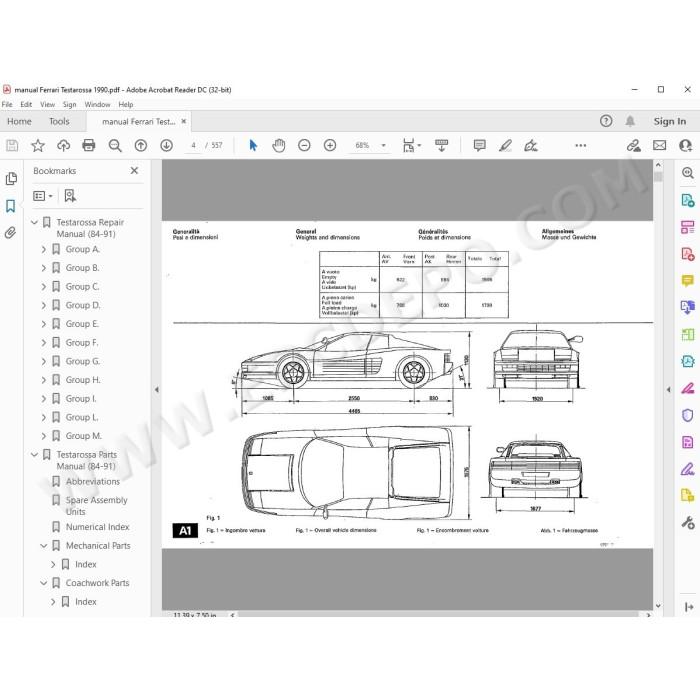Open the page thumbnails panel icon
The image size is (700, 700).
coord(11,179)
